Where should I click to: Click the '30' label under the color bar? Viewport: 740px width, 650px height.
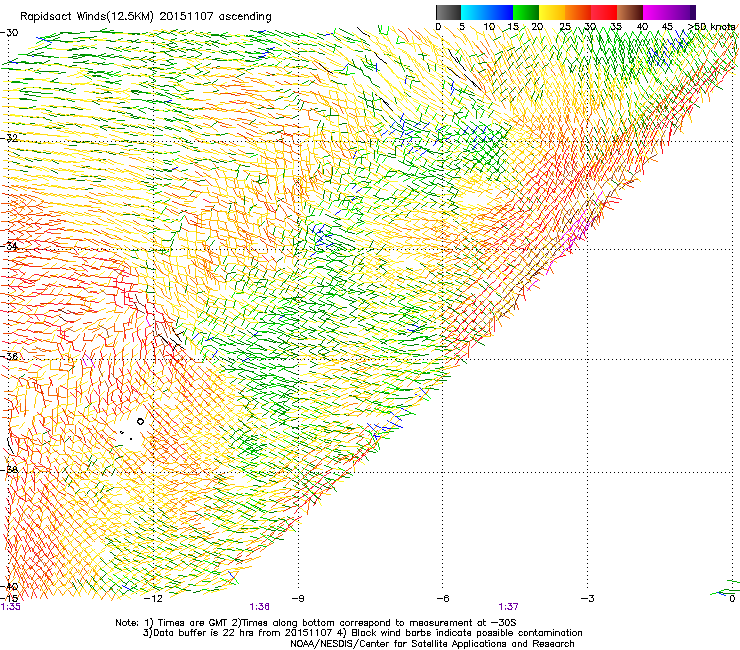point(590,27)
